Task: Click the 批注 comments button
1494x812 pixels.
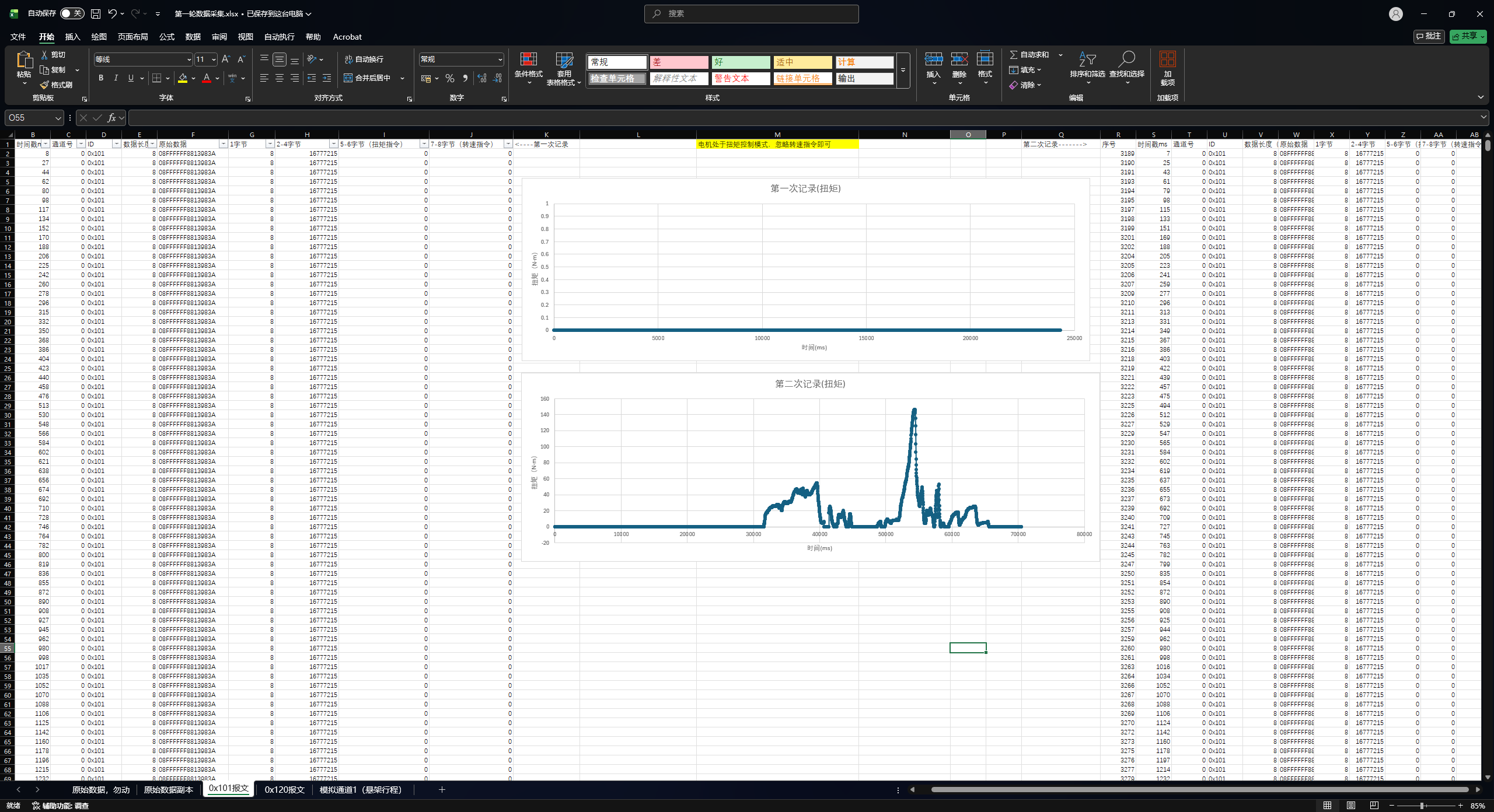Action: point(1428,36)
